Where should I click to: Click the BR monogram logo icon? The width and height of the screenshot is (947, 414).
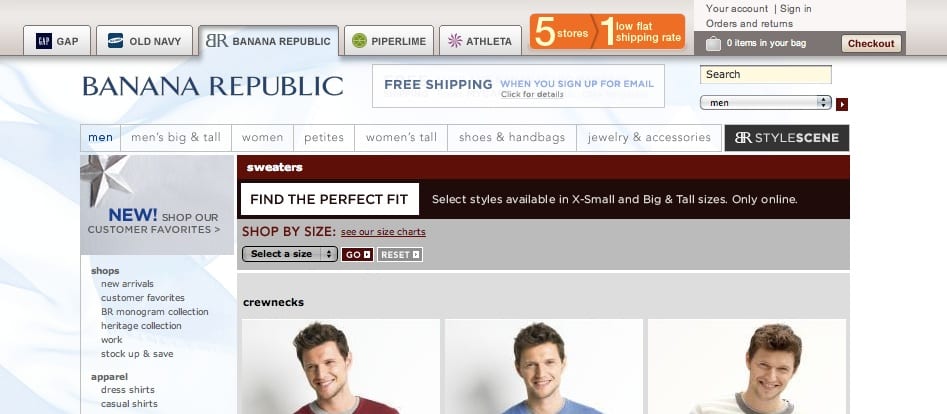pyautogui.click(x=217, y=41)
